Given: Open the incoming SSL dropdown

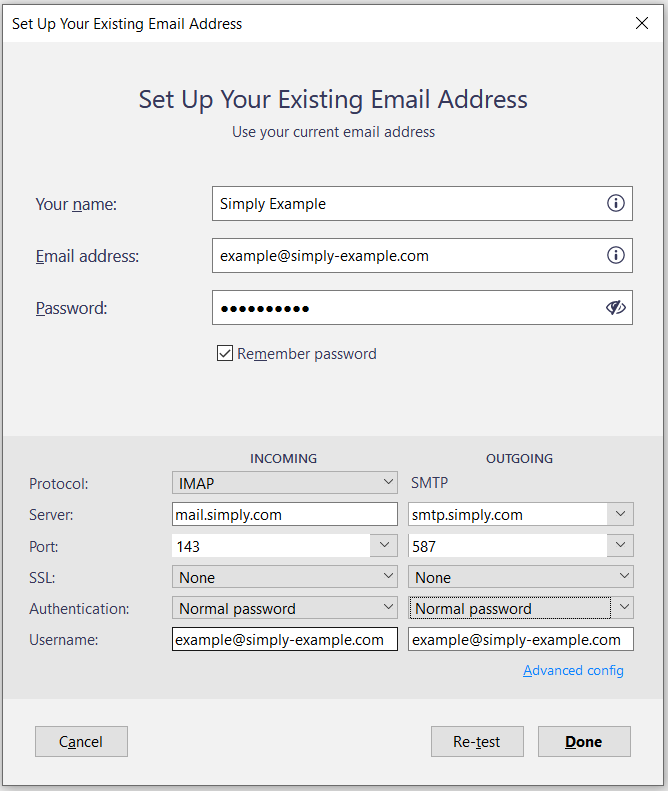Looking at the screenshot, I should pyautogui.click(x=285, y=577).
